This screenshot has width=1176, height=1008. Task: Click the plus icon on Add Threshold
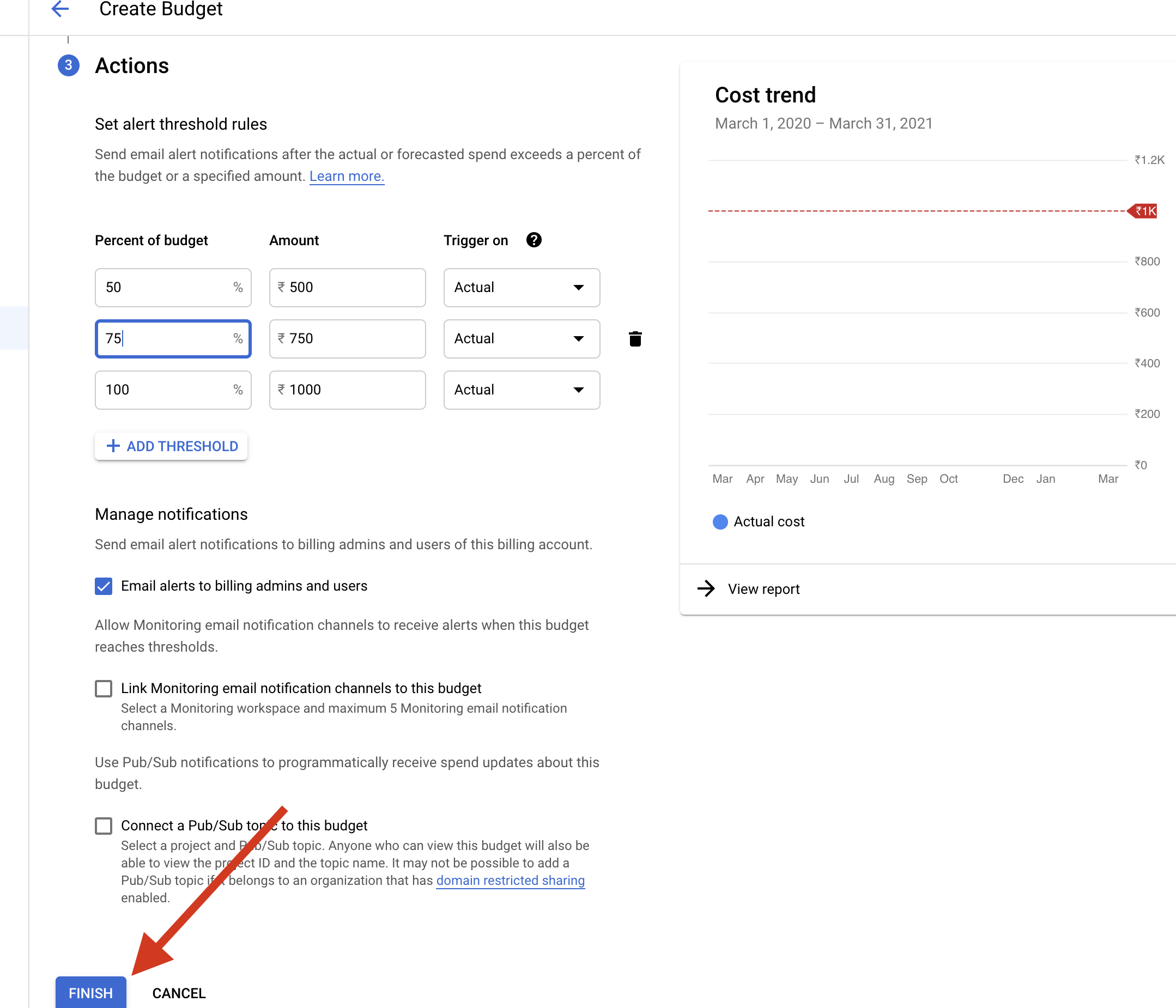click(113, 446)
